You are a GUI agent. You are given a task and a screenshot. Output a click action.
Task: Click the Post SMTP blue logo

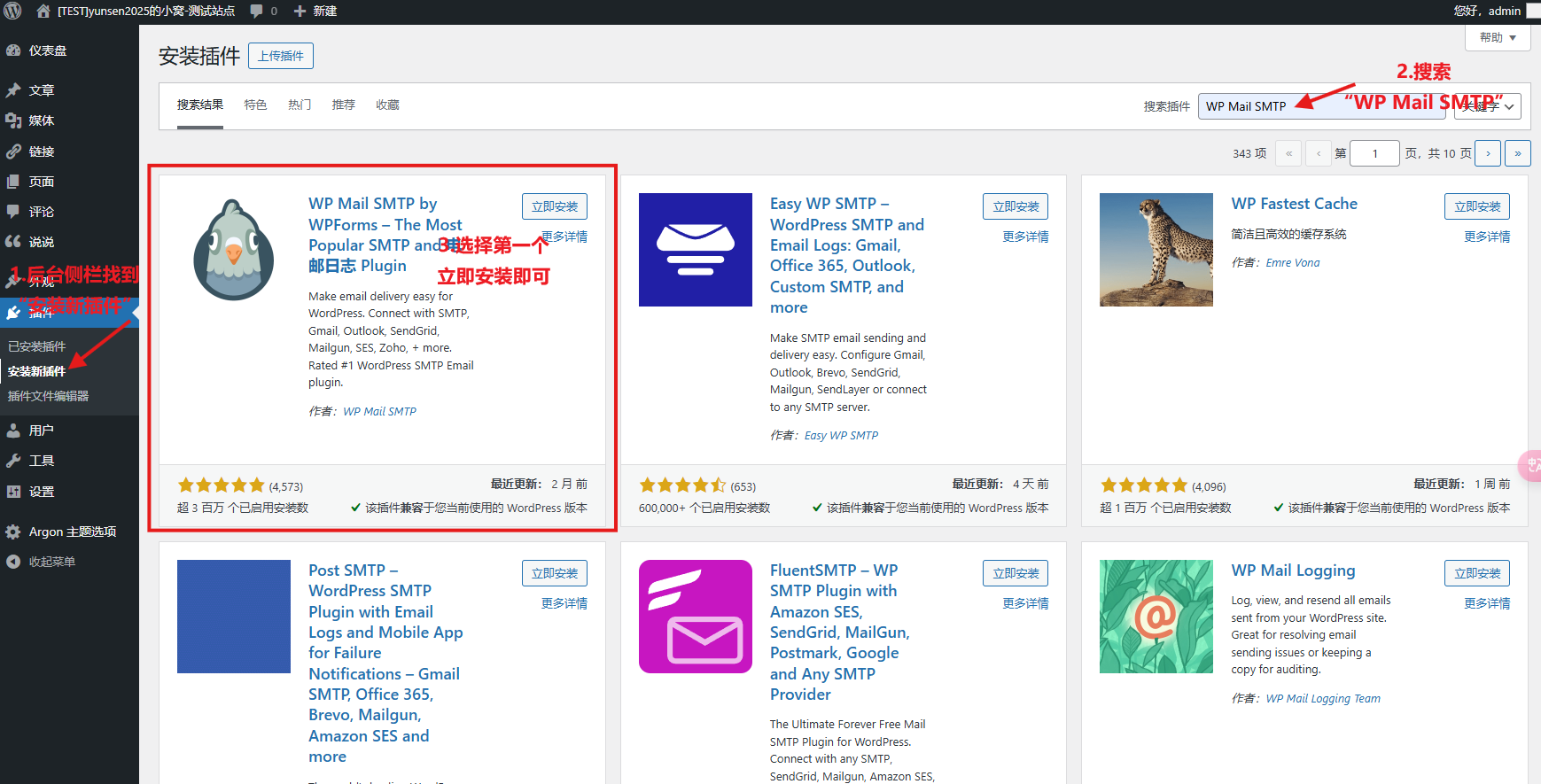pyautogui.click(x=234, y=617)
